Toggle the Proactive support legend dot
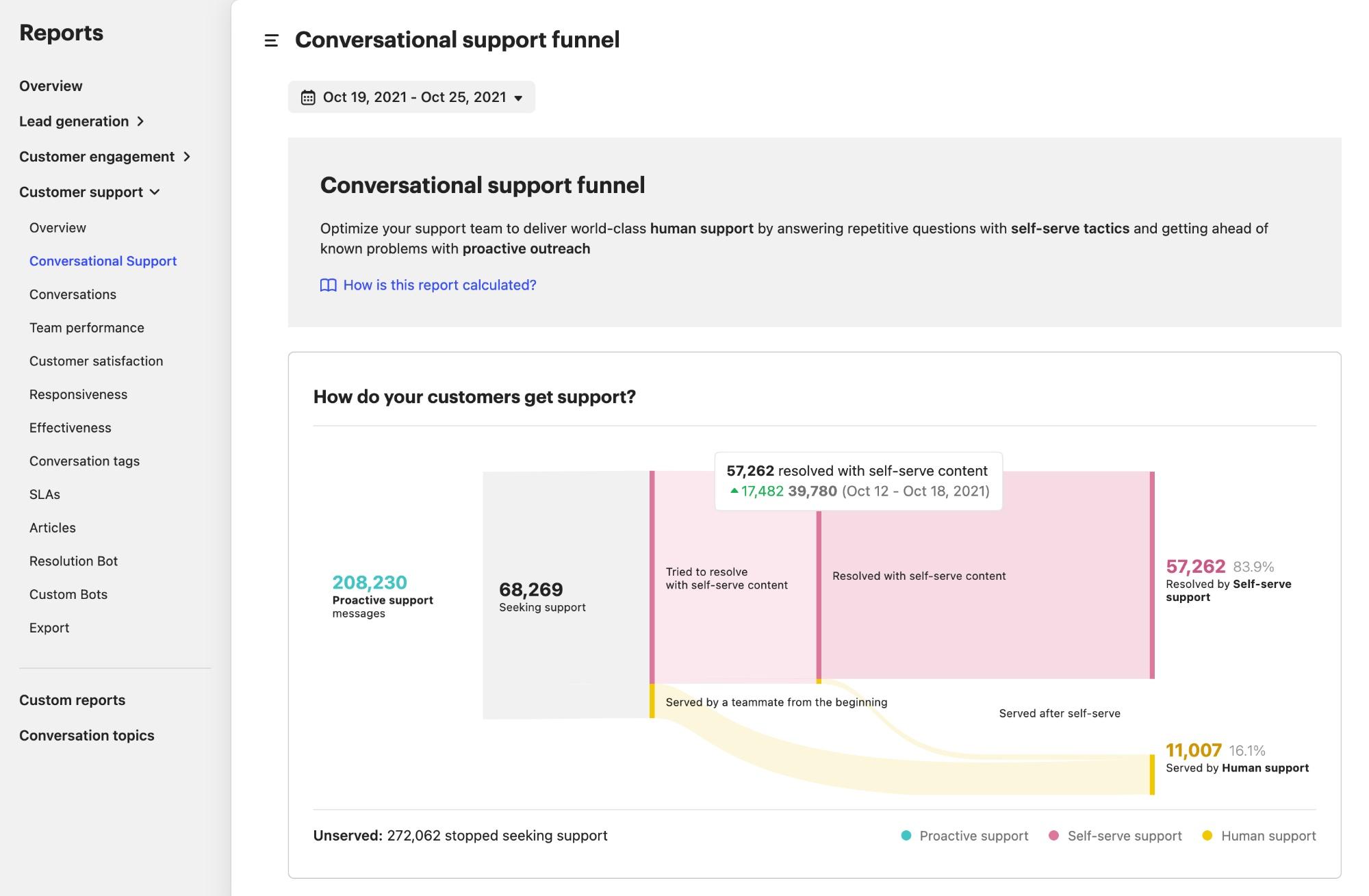Screen dimensions: 1369x896 [906, 835]
